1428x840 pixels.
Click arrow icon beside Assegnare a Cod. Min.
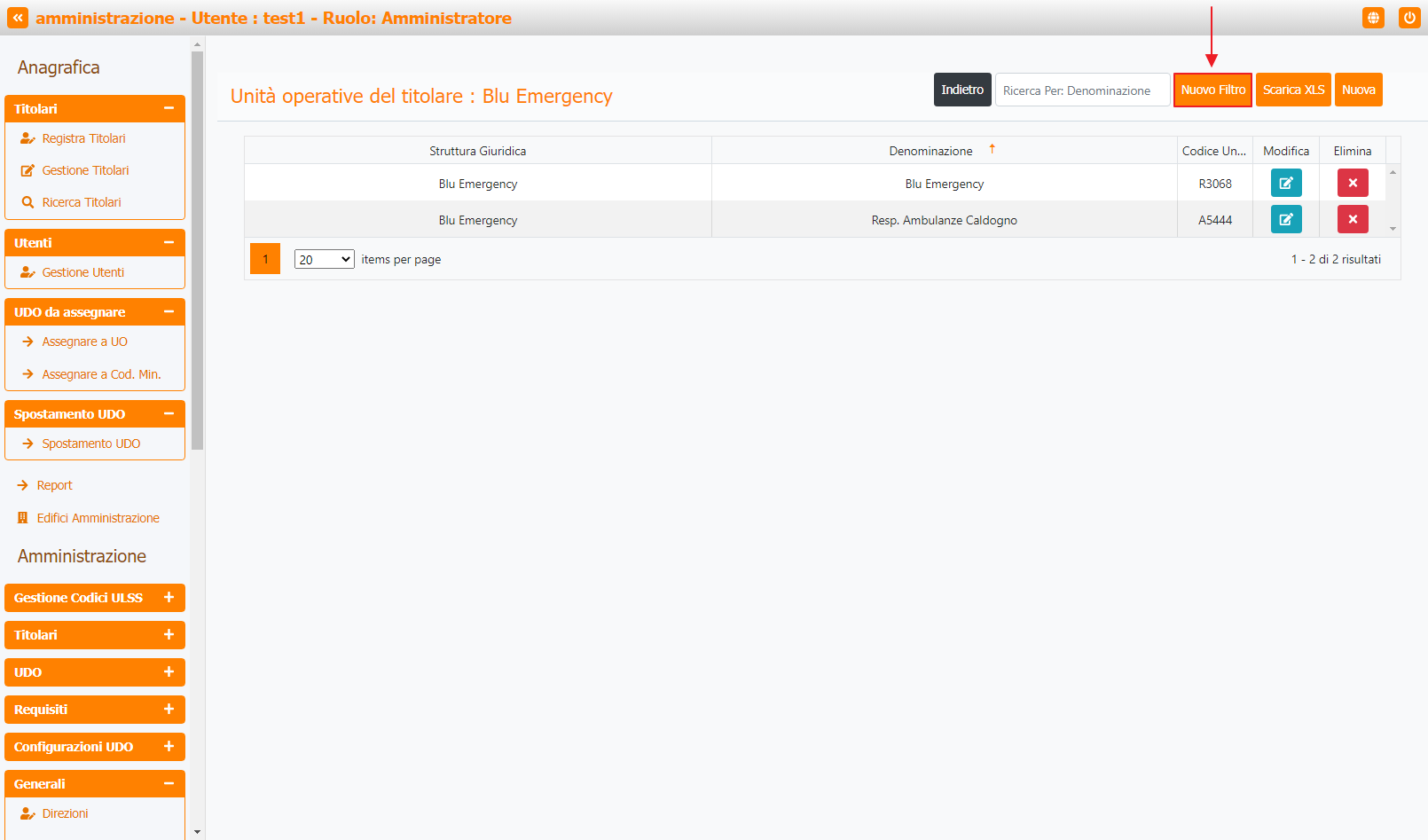[x=27, y=374]
